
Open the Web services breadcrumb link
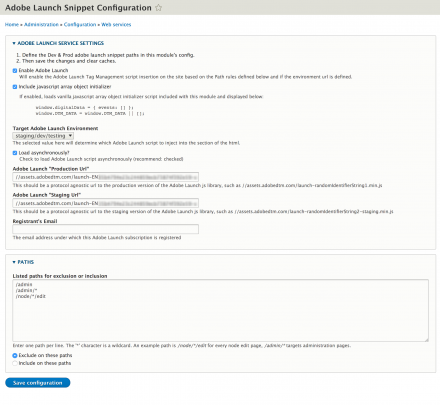click(116, 25)
